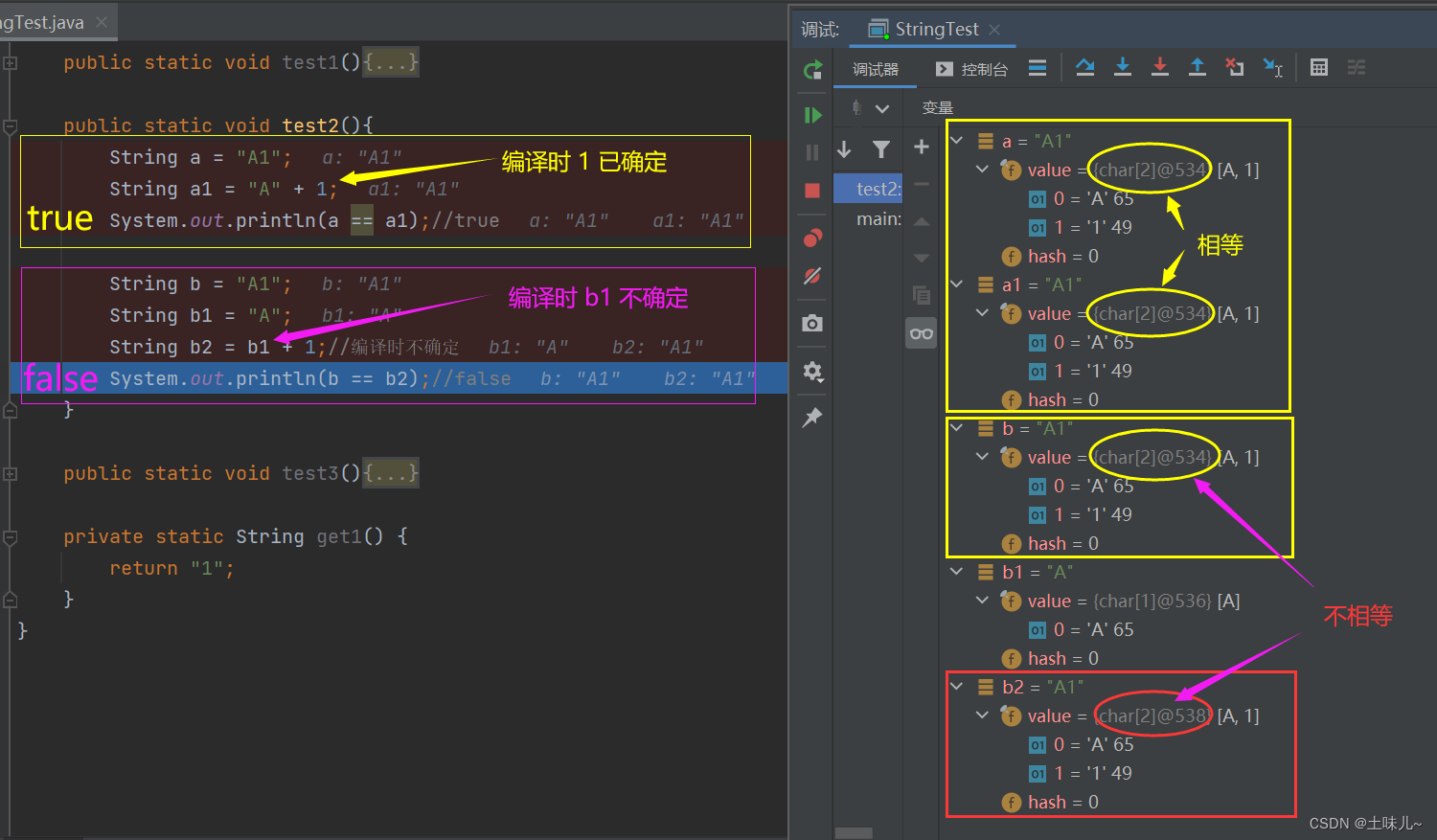Click the New Watch plus icon
The height and width of the screenshot is (840, 1437).
tap(922, 147)
